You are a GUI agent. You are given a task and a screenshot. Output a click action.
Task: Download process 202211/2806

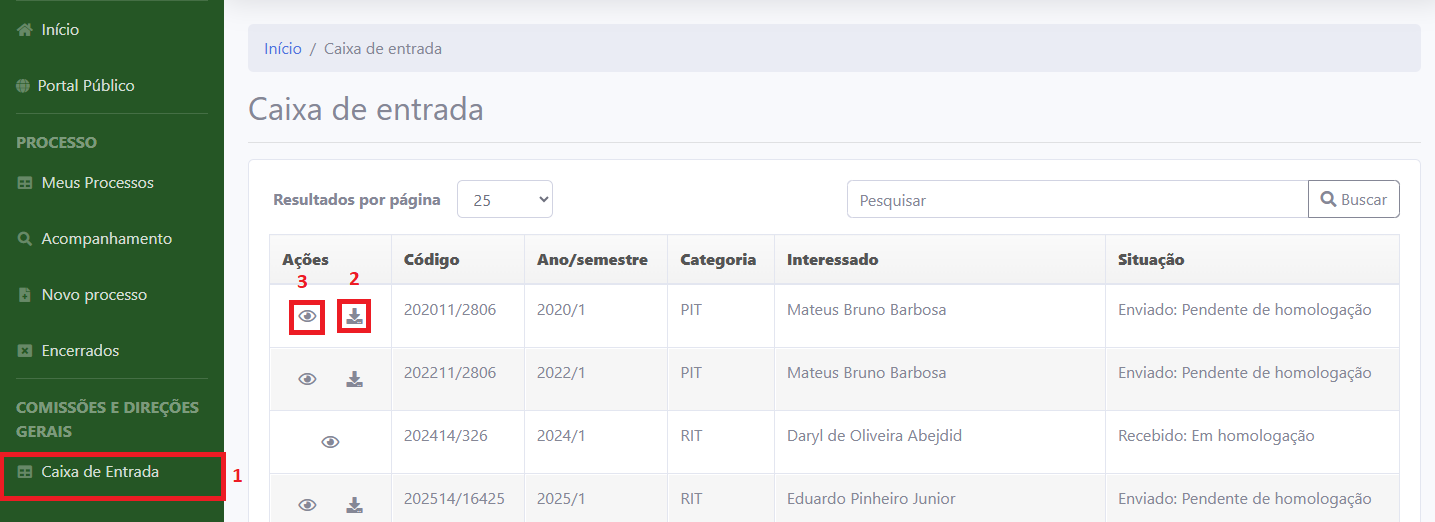(x=354, y=379)
